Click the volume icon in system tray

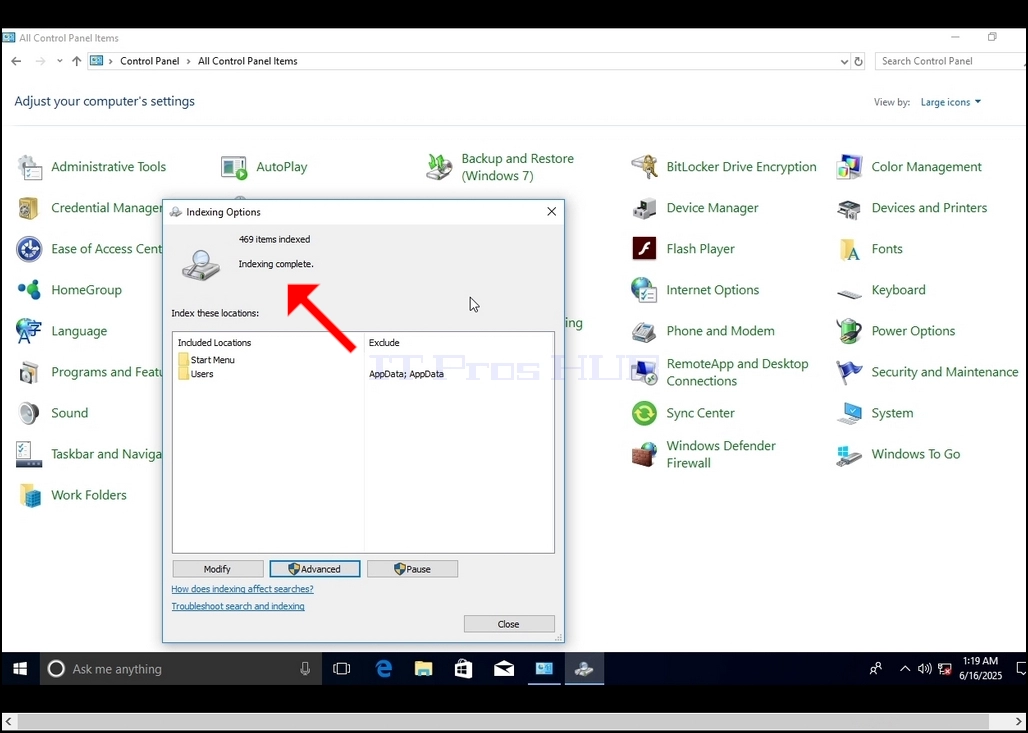point(924,669)
